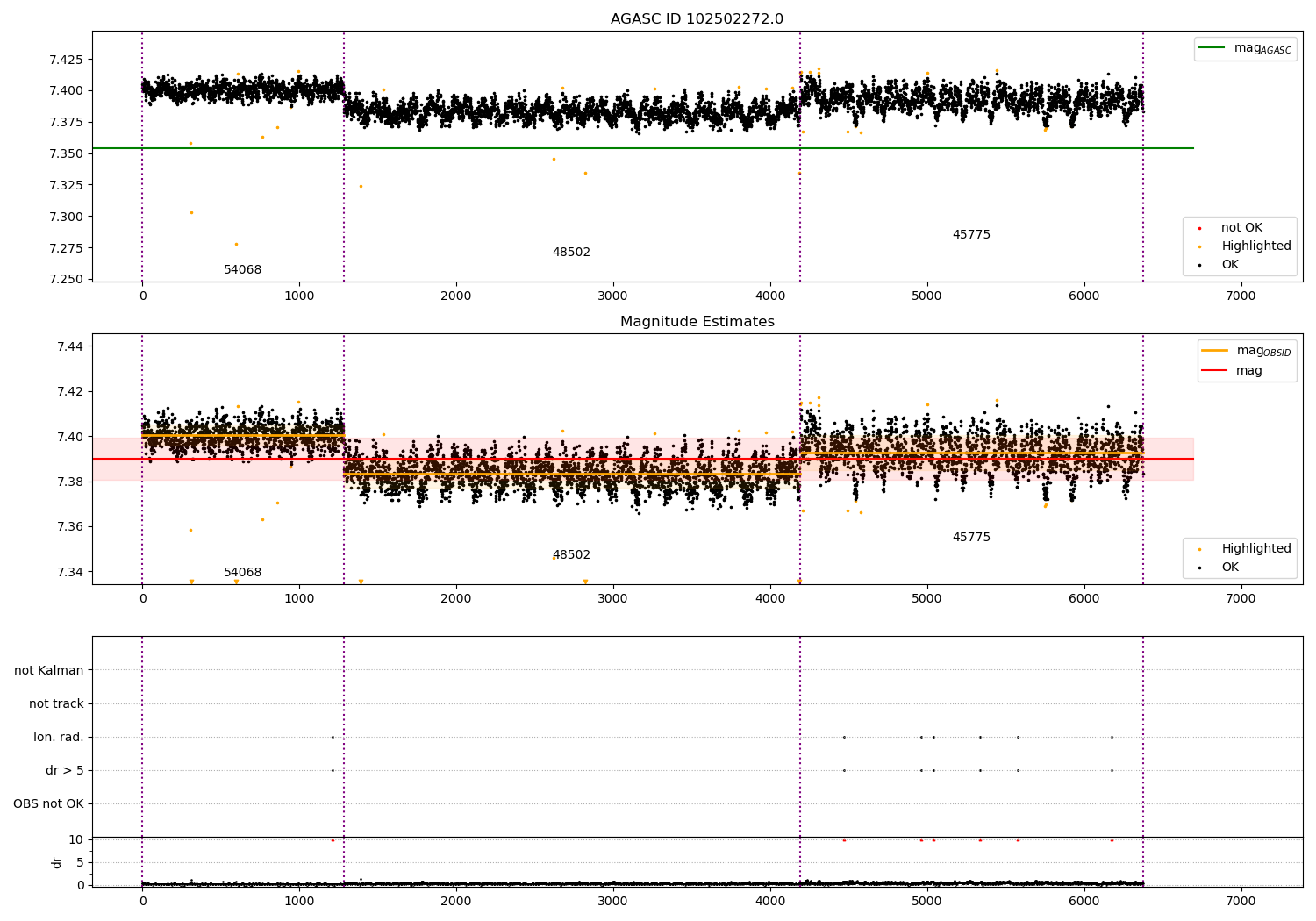Click the 4000 x-axis tick in the bottom plot

(x=770, y=901)
